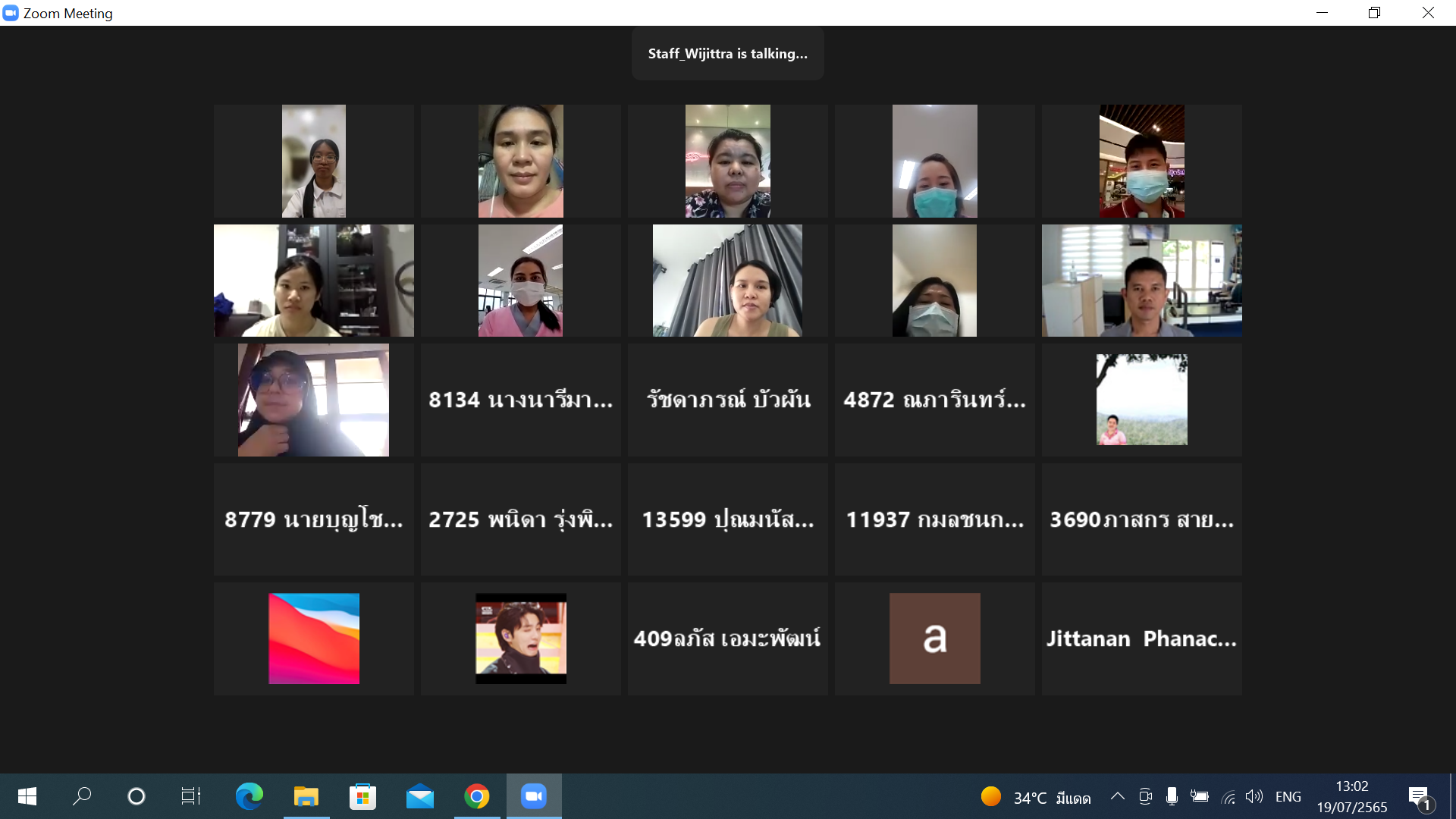Open the Zoom app in taskbar

tap(534, 796)
